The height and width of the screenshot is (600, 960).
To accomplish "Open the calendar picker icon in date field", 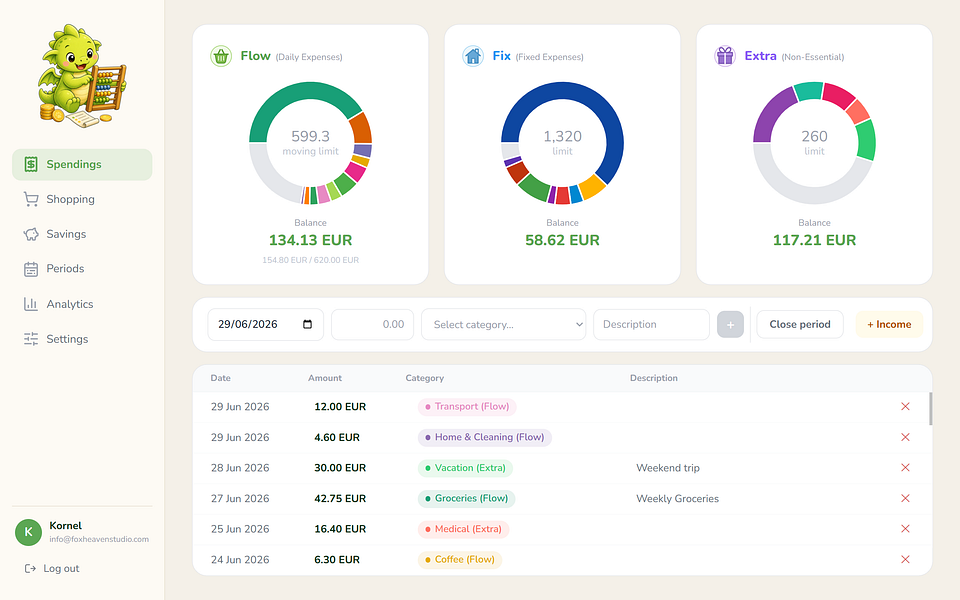I will pos(307,324).
